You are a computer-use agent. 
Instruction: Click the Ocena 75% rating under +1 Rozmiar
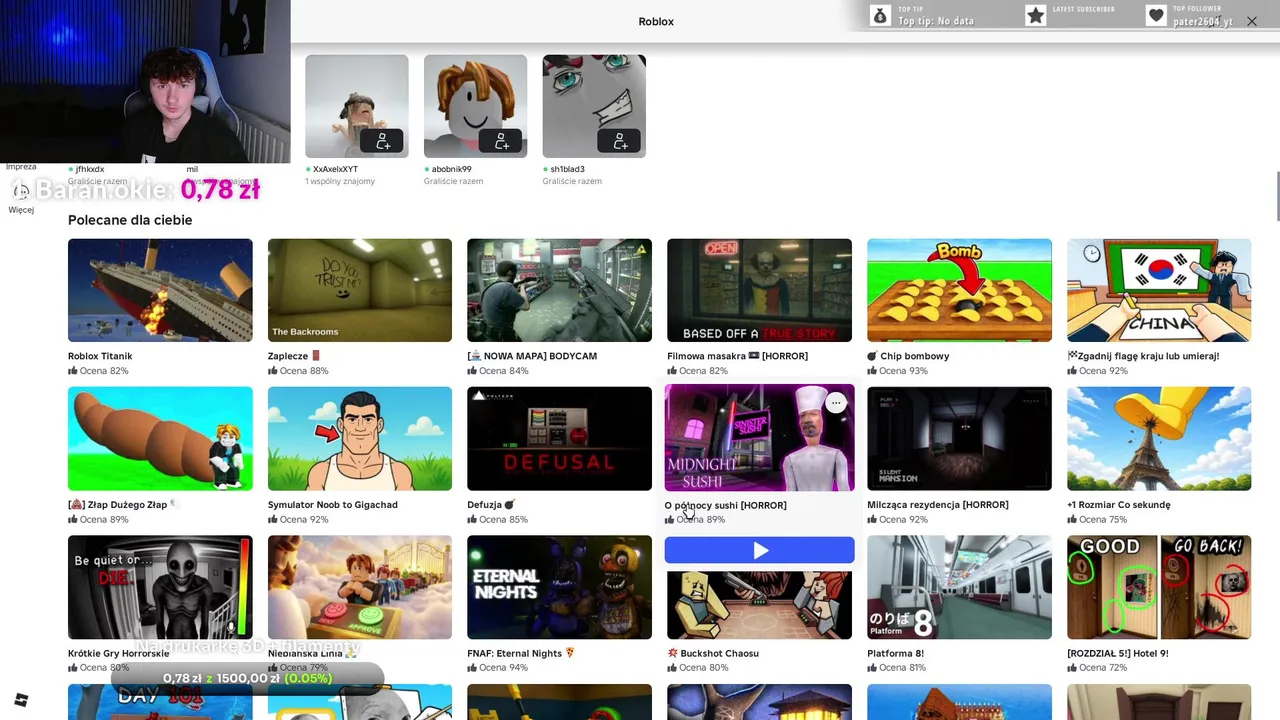[x=1097, y=520]
